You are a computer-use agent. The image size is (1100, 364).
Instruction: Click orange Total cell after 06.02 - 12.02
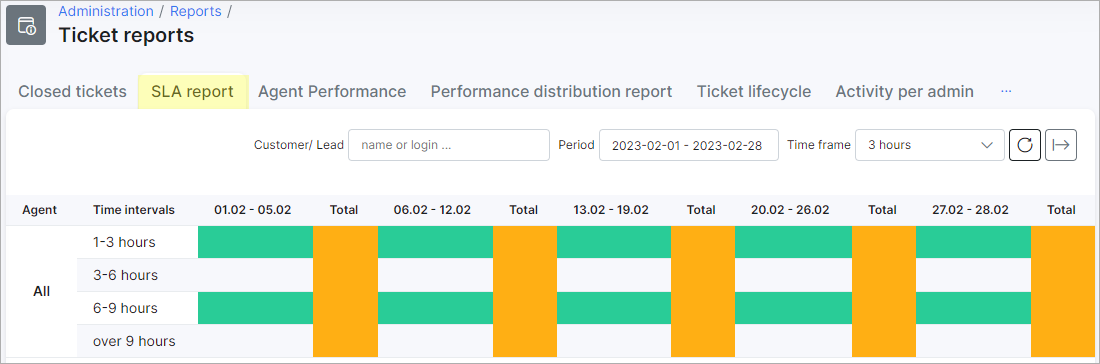(x=525, y=292)
